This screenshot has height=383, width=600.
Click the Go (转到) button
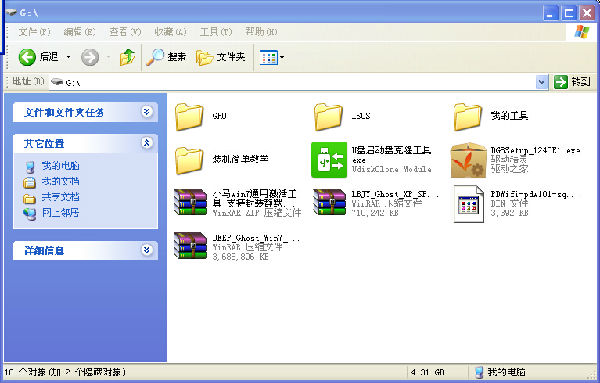tap(572, 82)
